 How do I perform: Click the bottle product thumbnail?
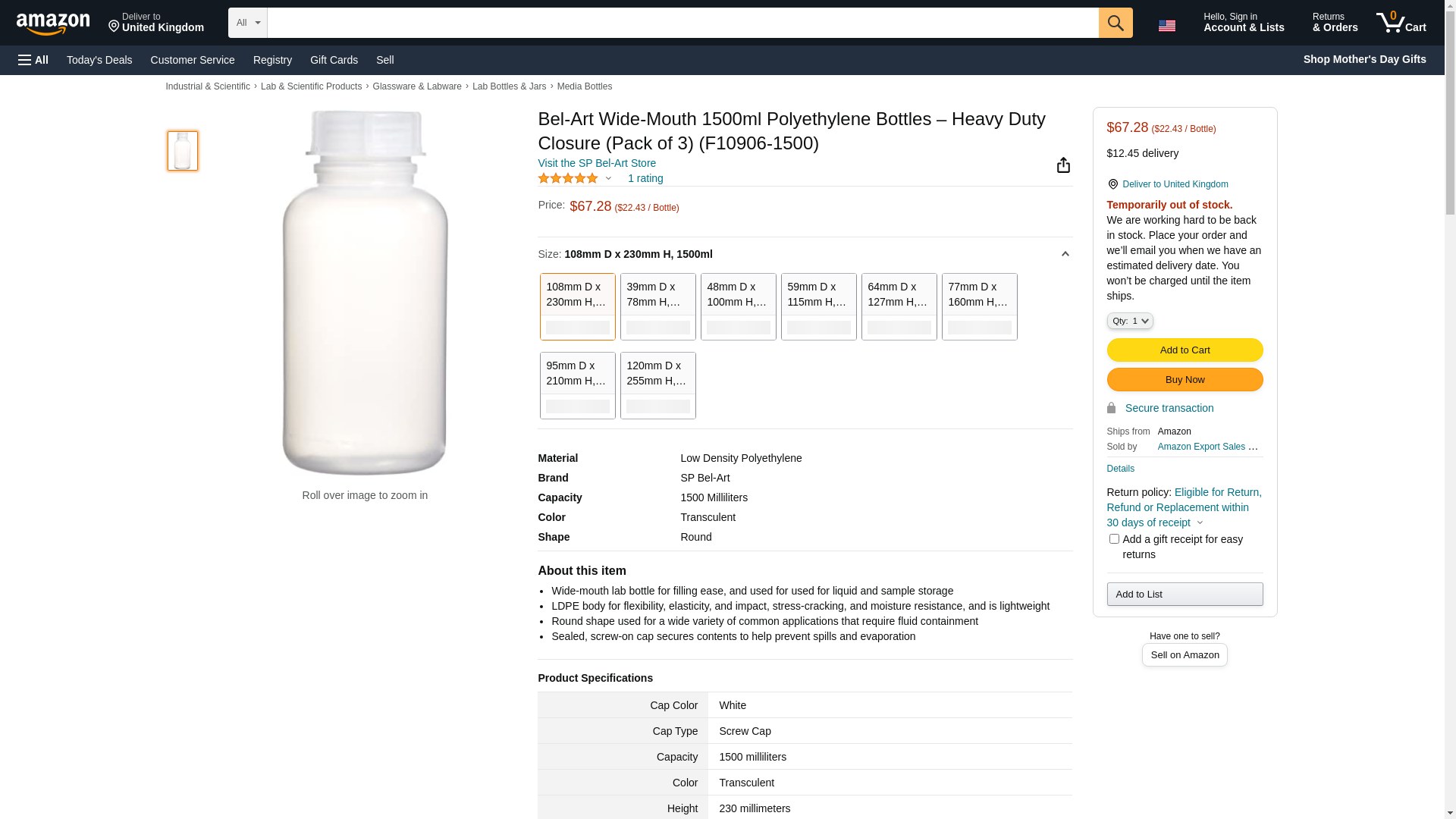click(183, 150)
